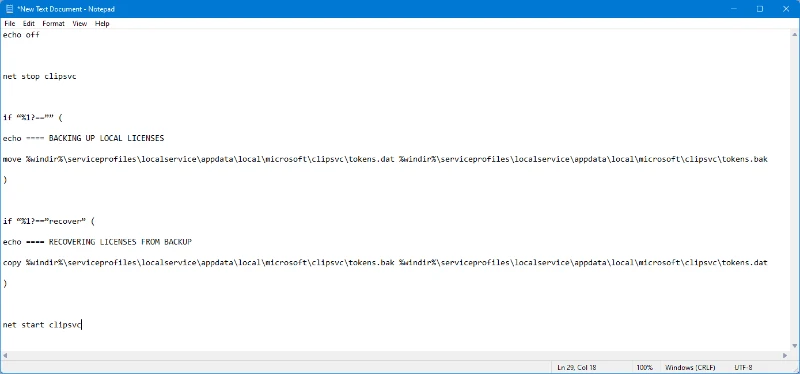Open the Help menu
Image resolution: width=800 pixels, height=374 pixels.
[102, 23]
